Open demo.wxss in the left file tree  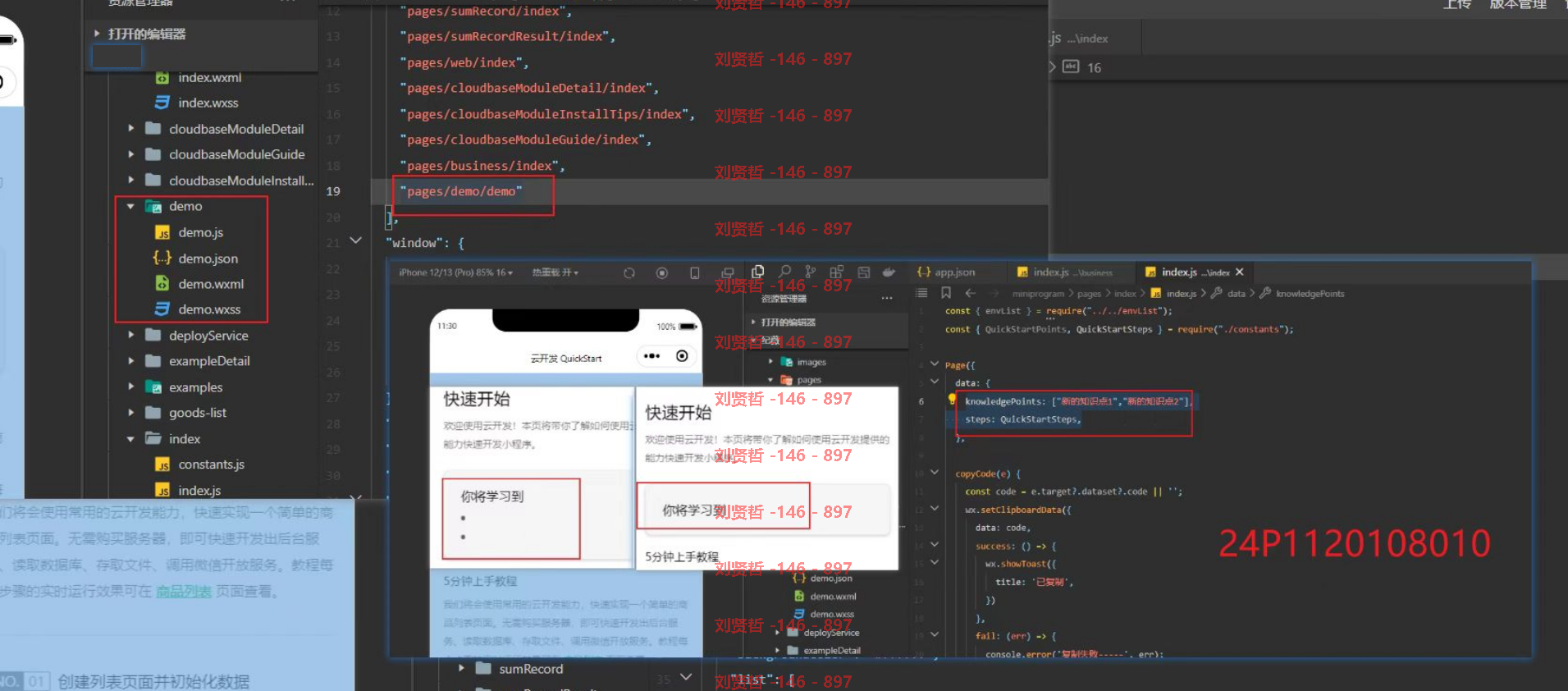[x=209, y=309]
